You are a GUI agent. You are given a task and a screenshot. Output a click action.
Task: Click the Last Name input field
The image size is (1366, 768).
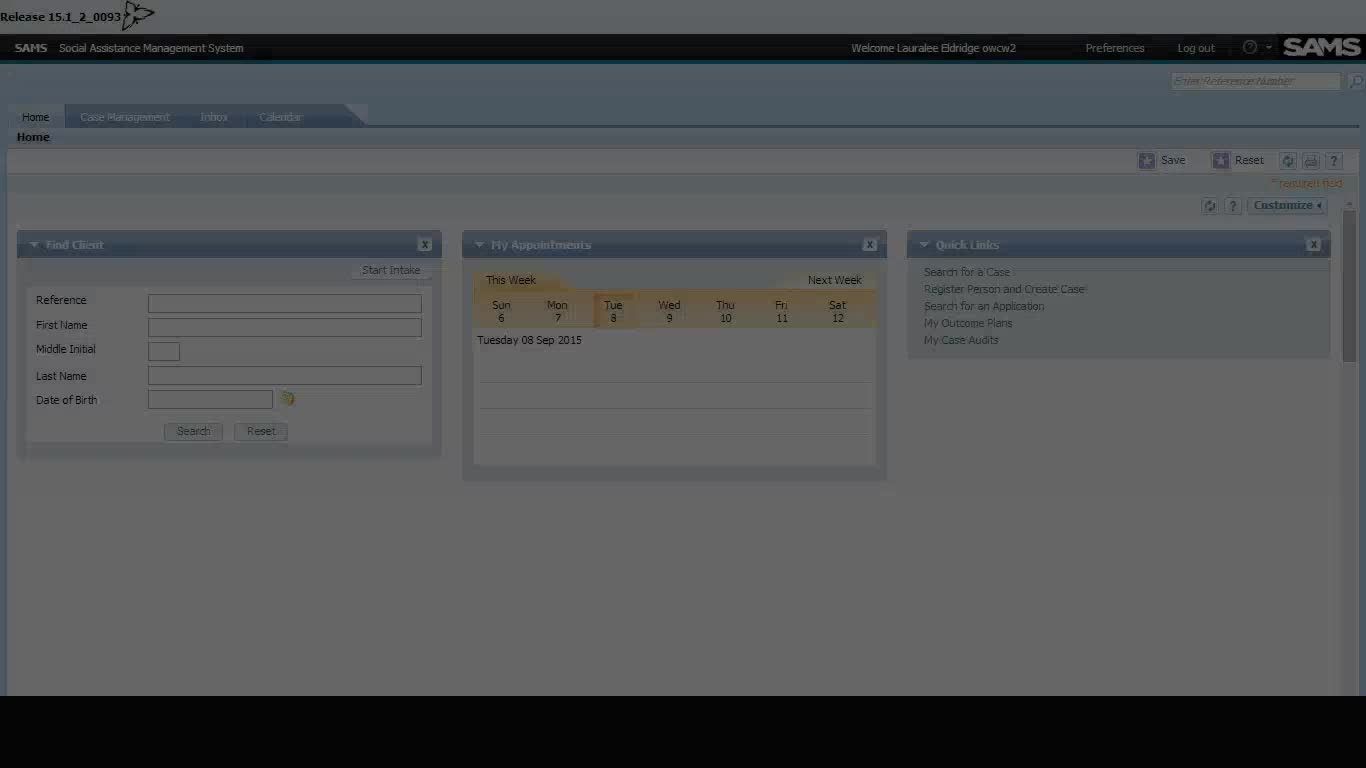[285, 376]
